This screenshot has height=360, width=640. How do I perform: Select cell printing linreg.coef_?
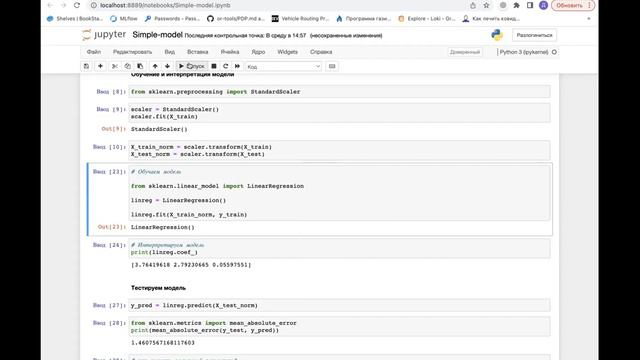coord(339,249)
